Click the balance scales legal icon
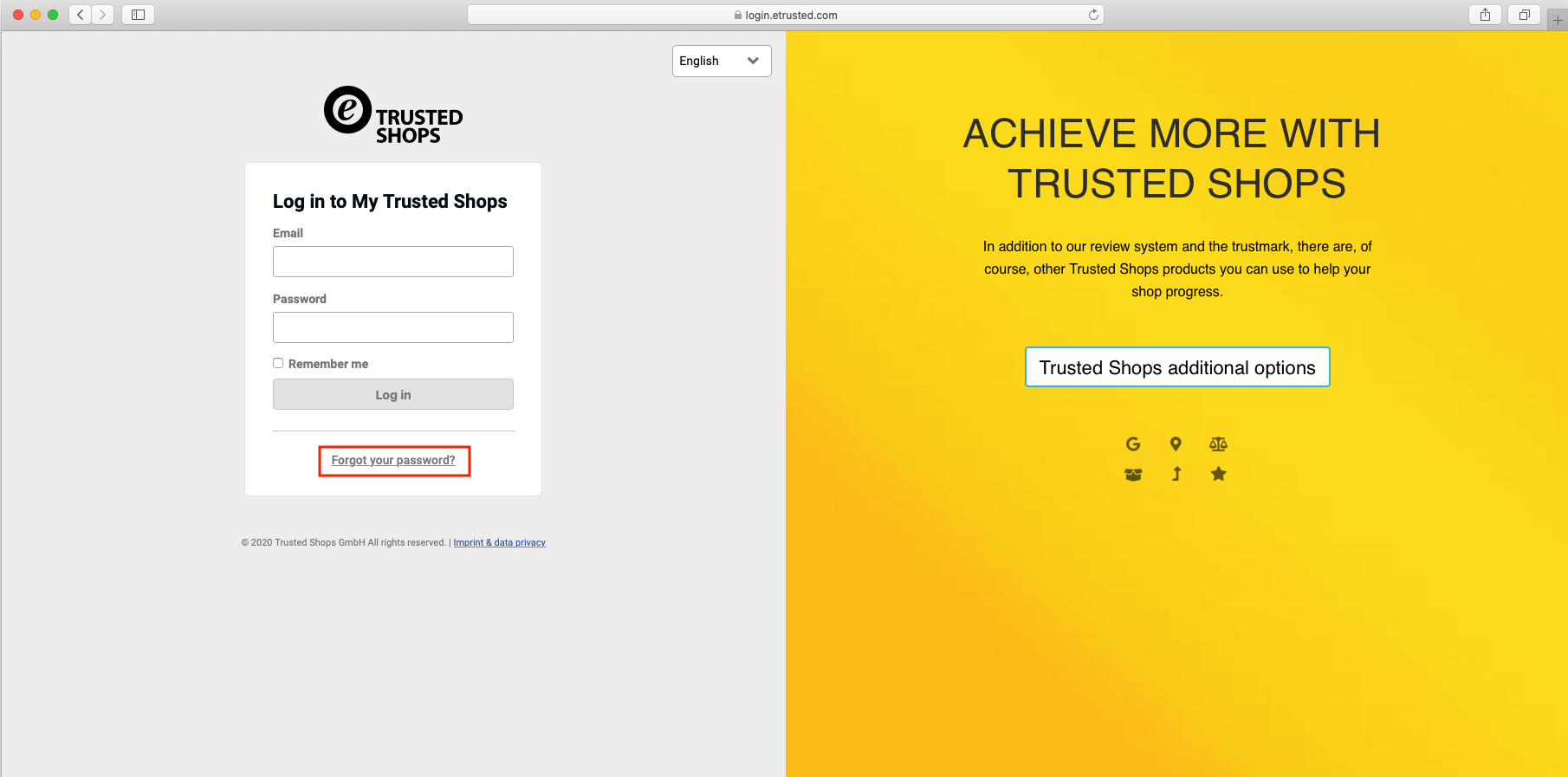1568x777 pixels. 1218,444
